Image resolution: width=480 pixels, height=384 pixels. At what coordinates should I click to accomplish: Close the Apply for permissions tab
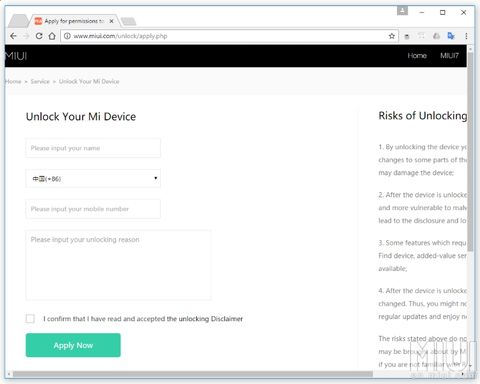pos(111,21)
